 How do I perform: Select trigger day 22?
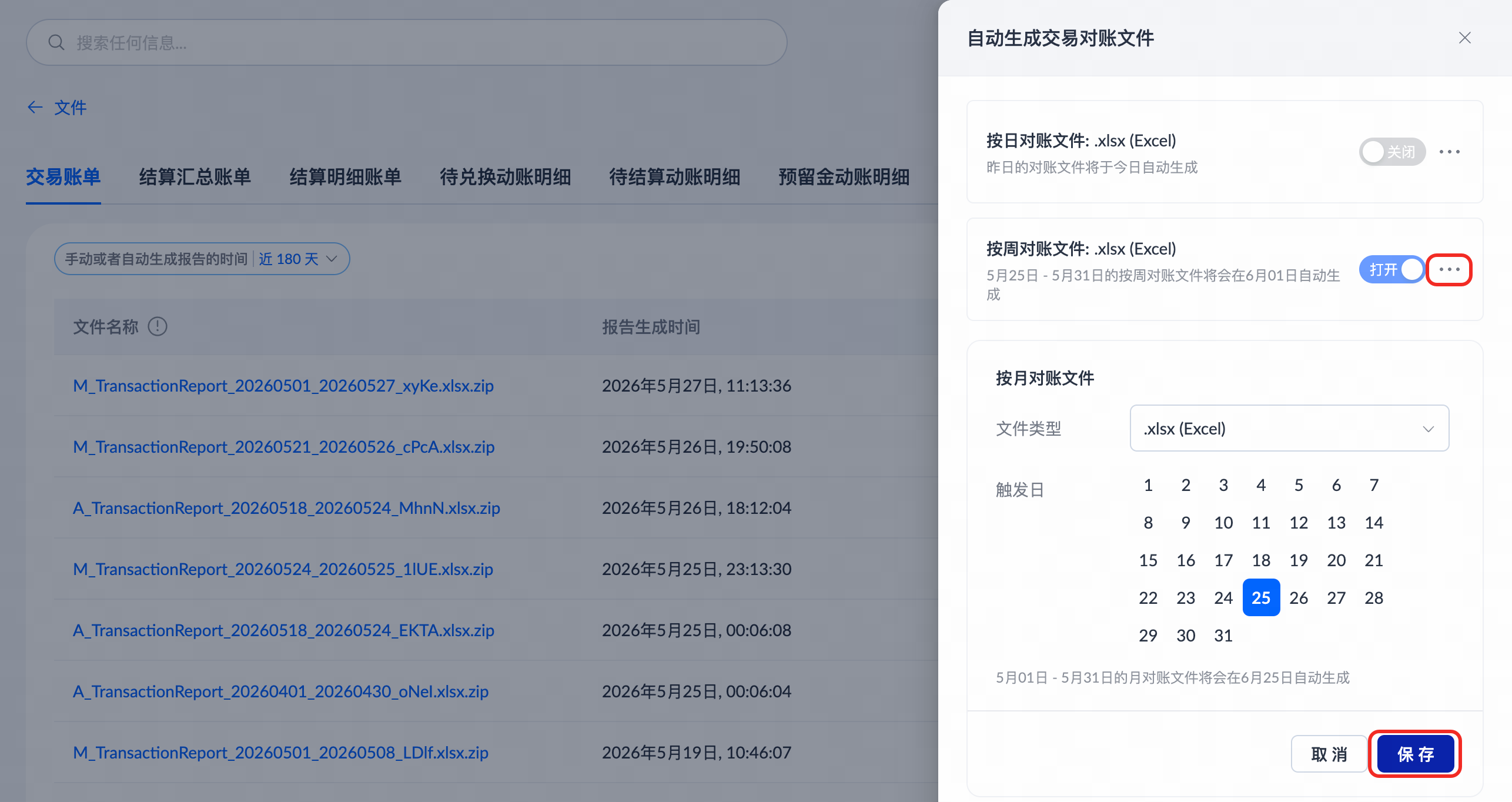pos(1148,597)
